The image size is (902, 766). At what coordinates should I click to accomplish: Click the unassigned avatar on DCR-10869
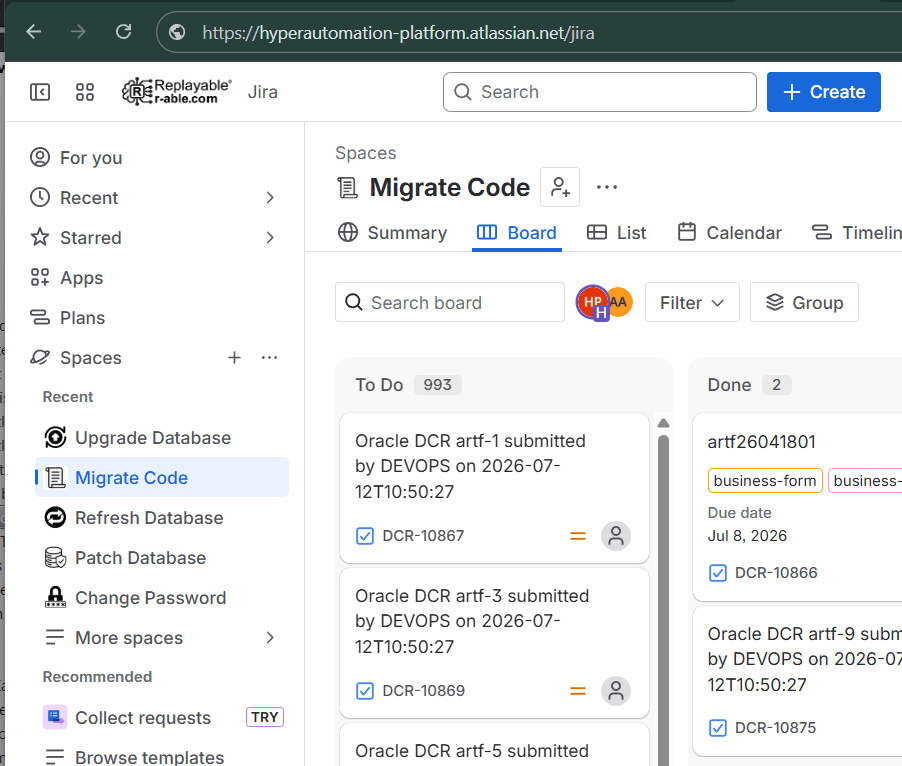click(616, 691)
